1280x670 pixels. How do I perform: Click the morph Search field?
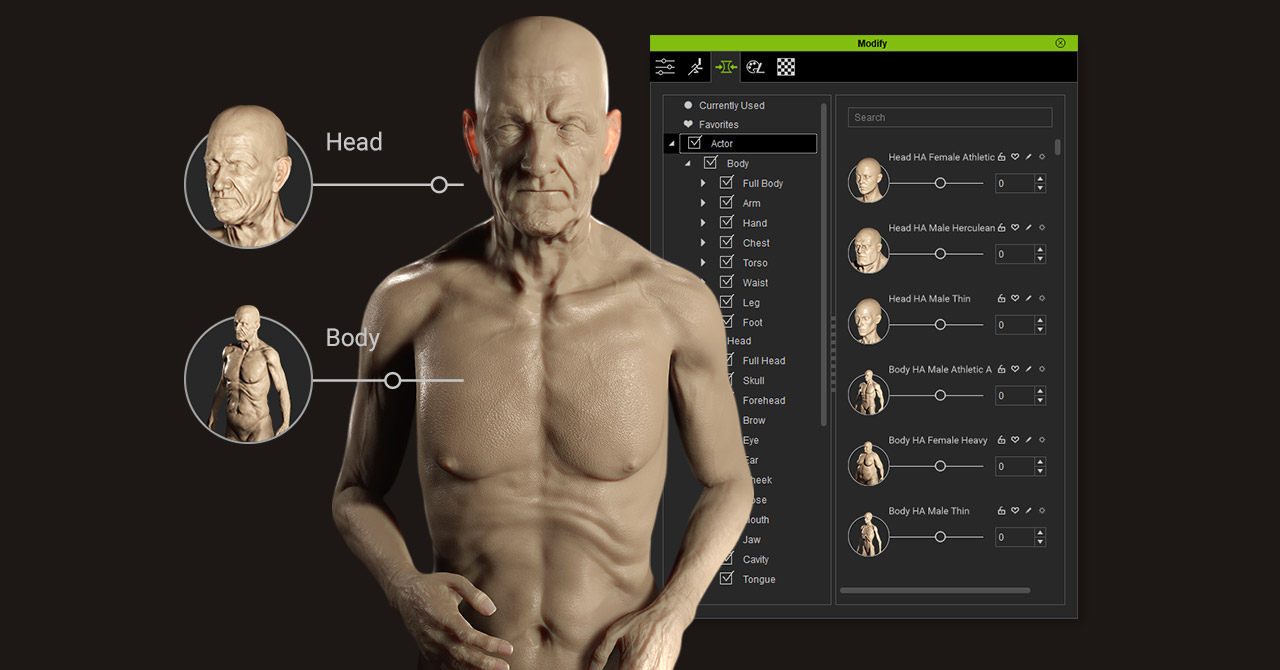tap(949, 117)
